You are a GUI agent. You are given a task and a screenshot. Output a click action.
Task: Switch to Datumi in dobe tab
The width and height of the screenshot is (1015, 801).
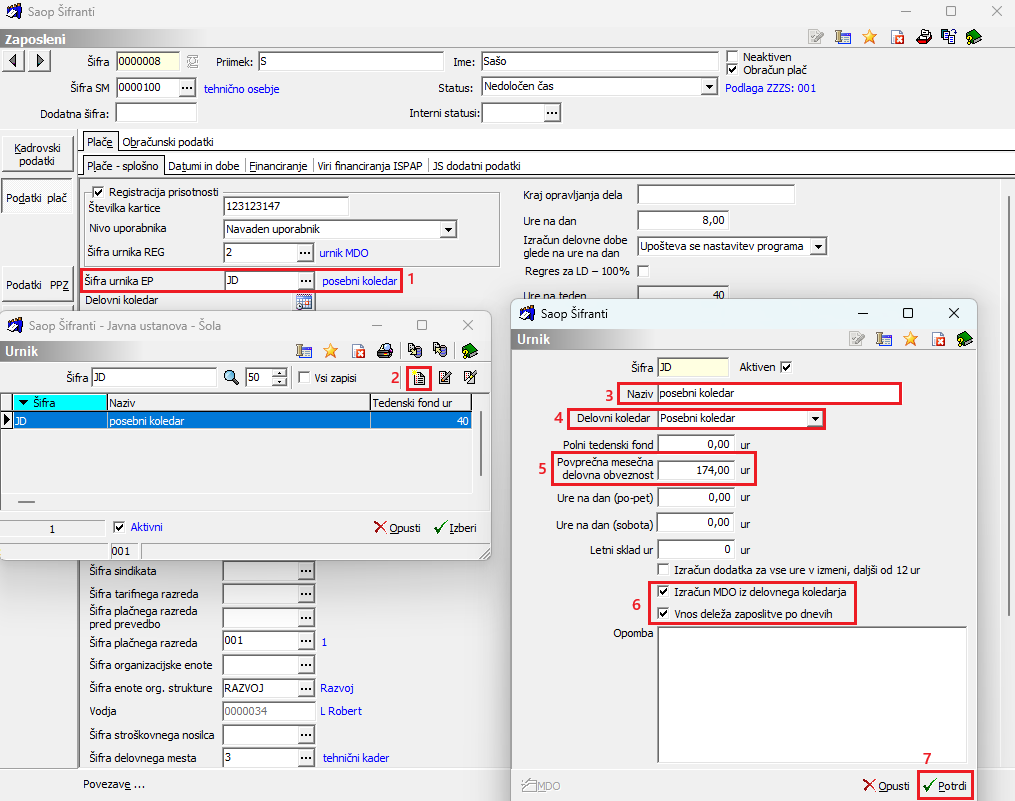(x=204, y=166)
